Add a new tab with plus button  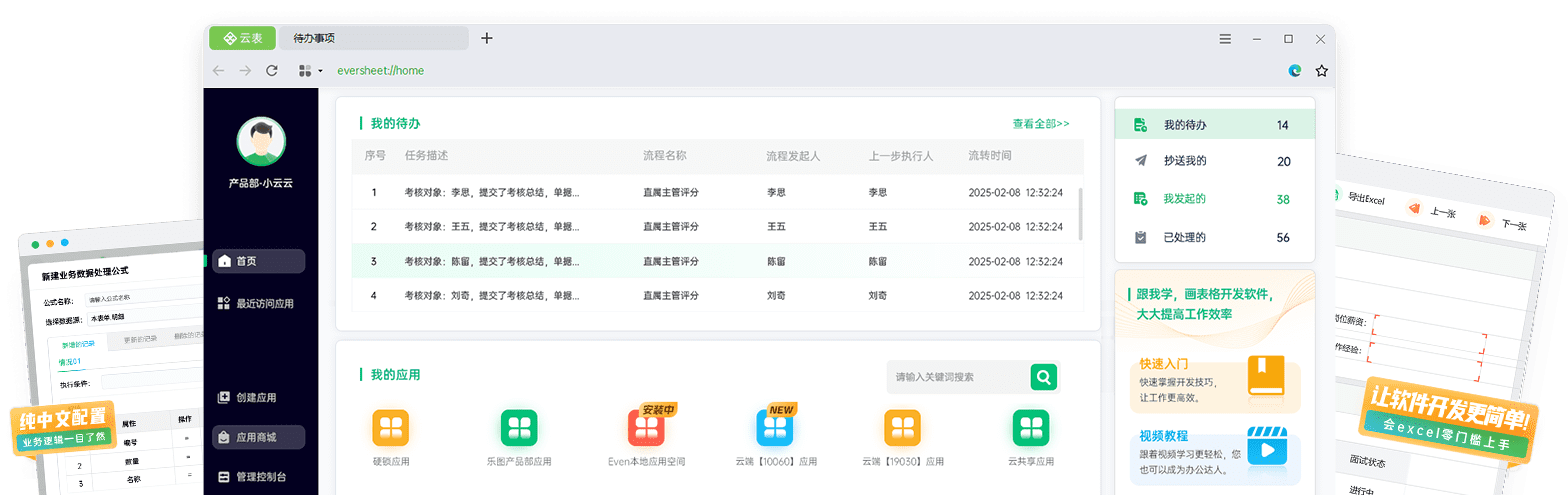(487, 38)
